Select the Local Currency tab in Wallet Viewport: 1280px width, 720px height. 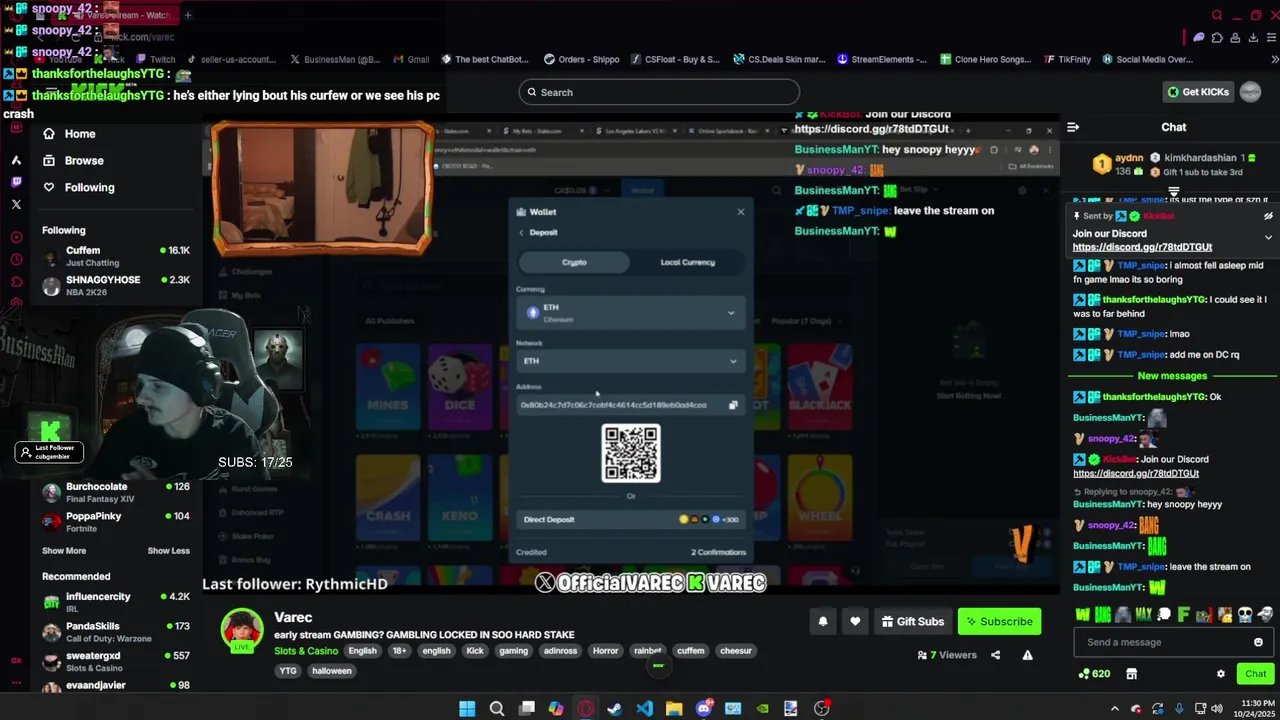click(688, 262)
